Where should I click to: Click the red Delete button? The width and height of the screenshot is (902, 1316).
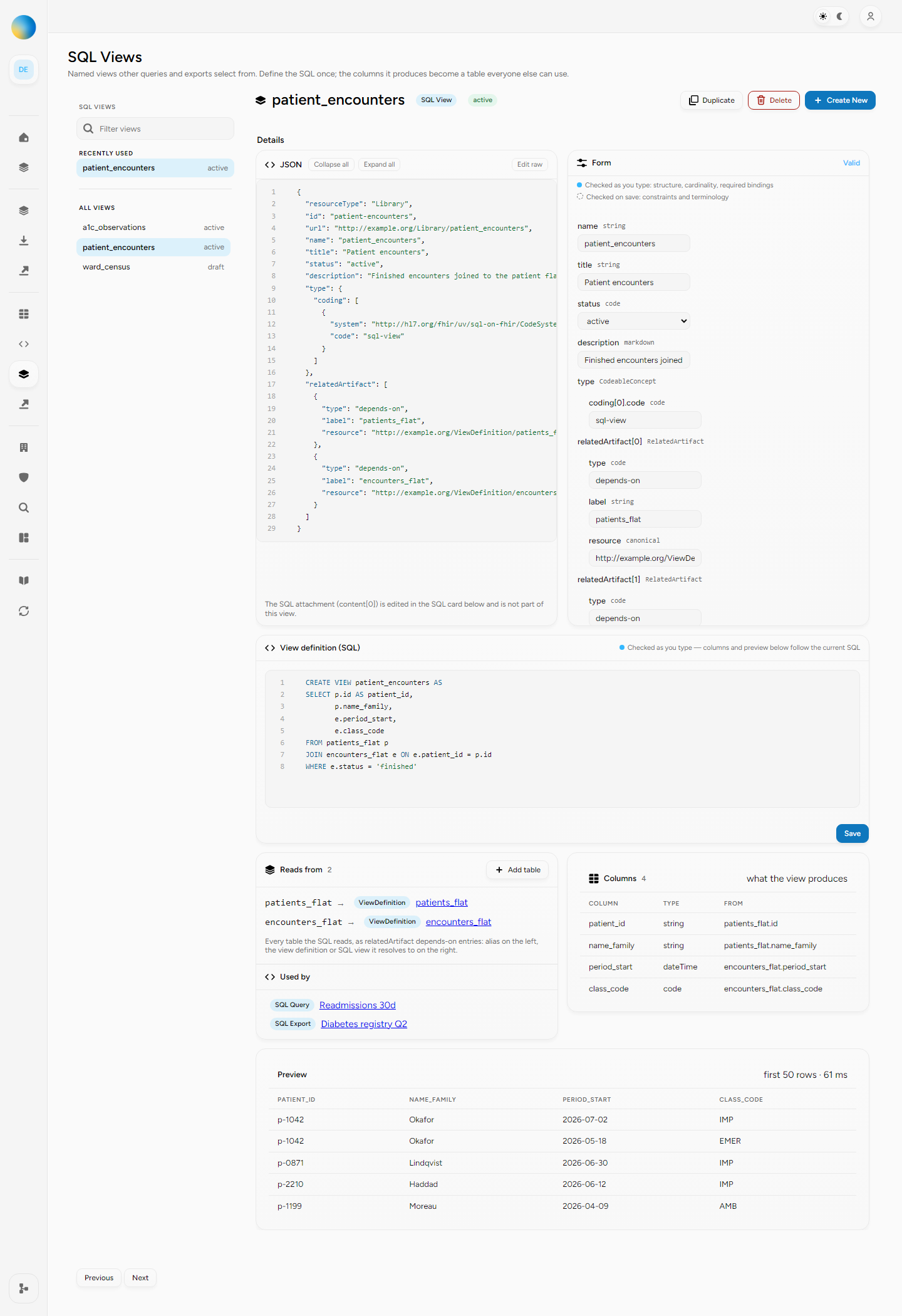pyautogui.click(x=774, y=100)
